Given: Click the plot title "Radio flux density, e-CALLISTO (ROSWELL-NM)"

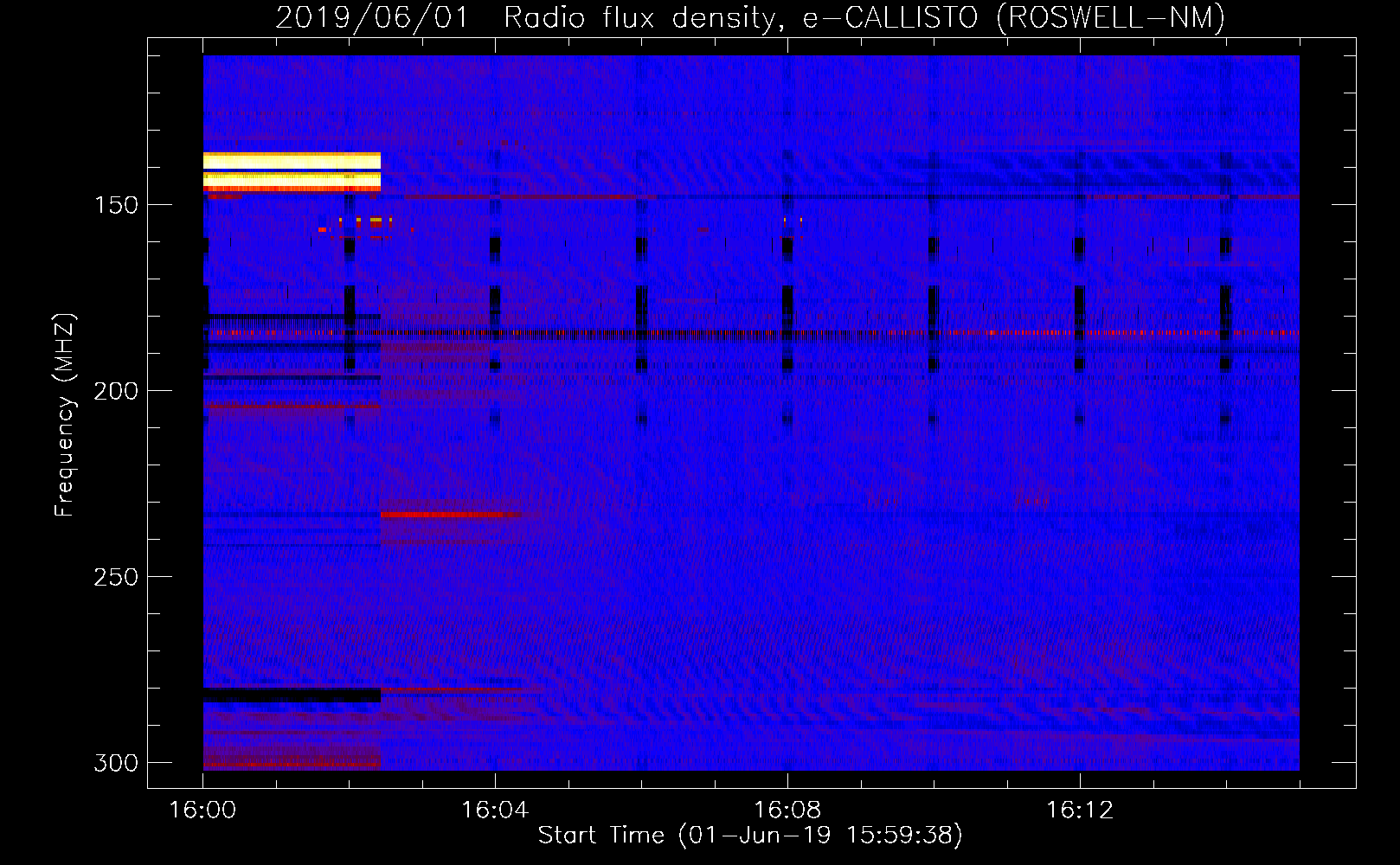Looking at the screenshot, I should point(864,17).
